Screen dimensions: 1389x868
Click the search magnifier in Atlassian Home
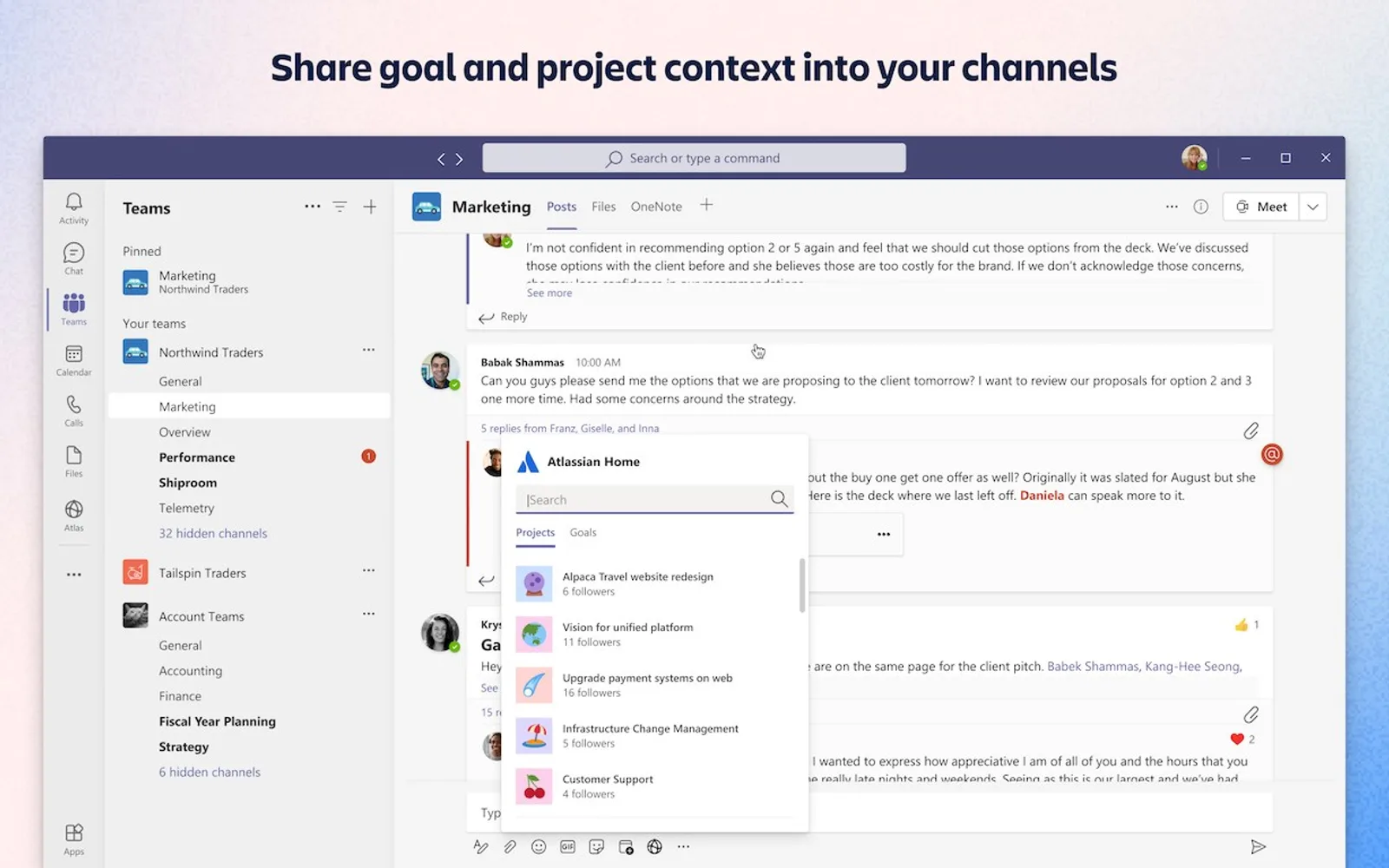[x=779, y=499]
